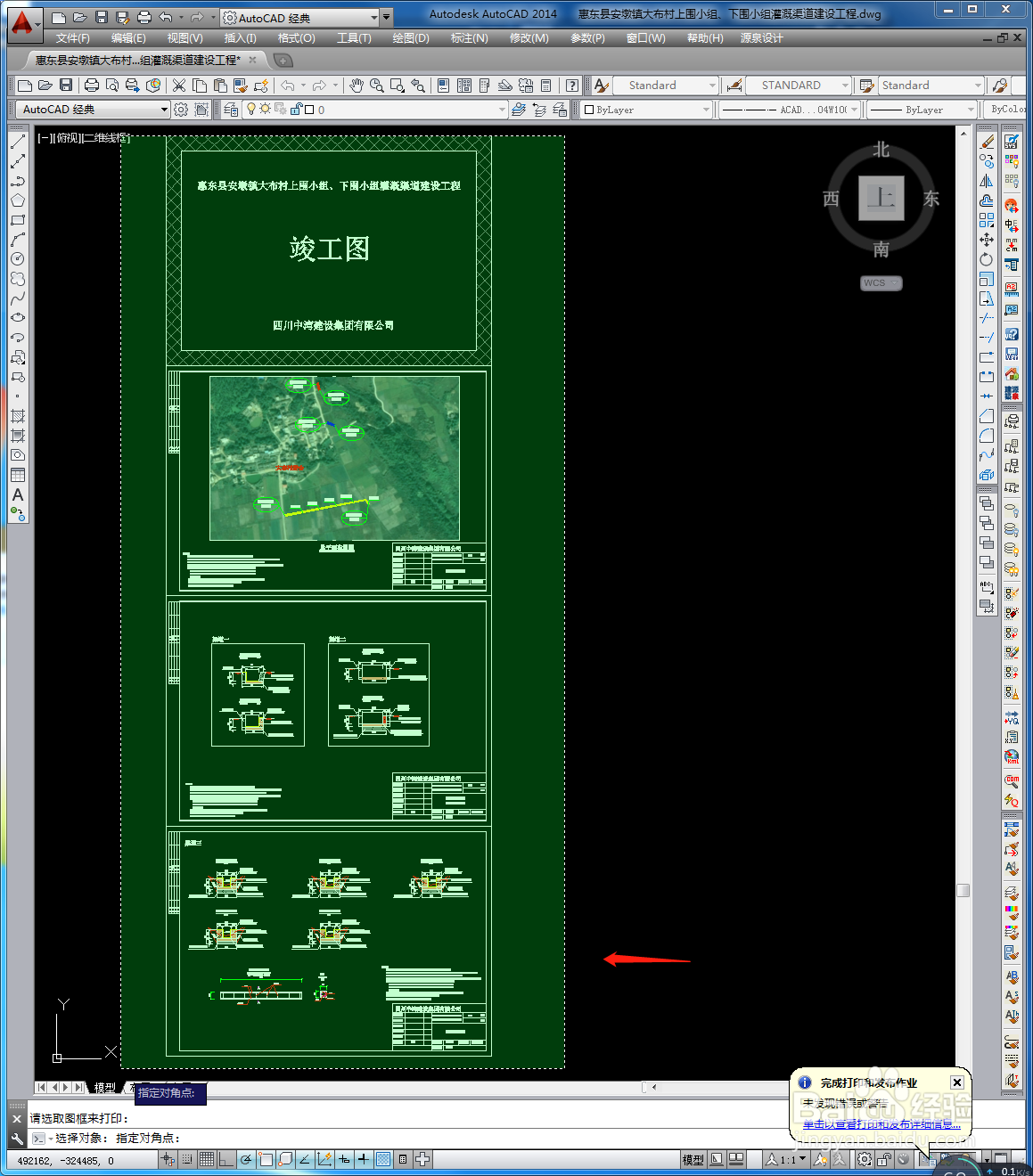The height and width of the screenshot is (1176, 1033).
Task: Switch to the 模型 layout tab
Action: click(x=105, y=1088)
